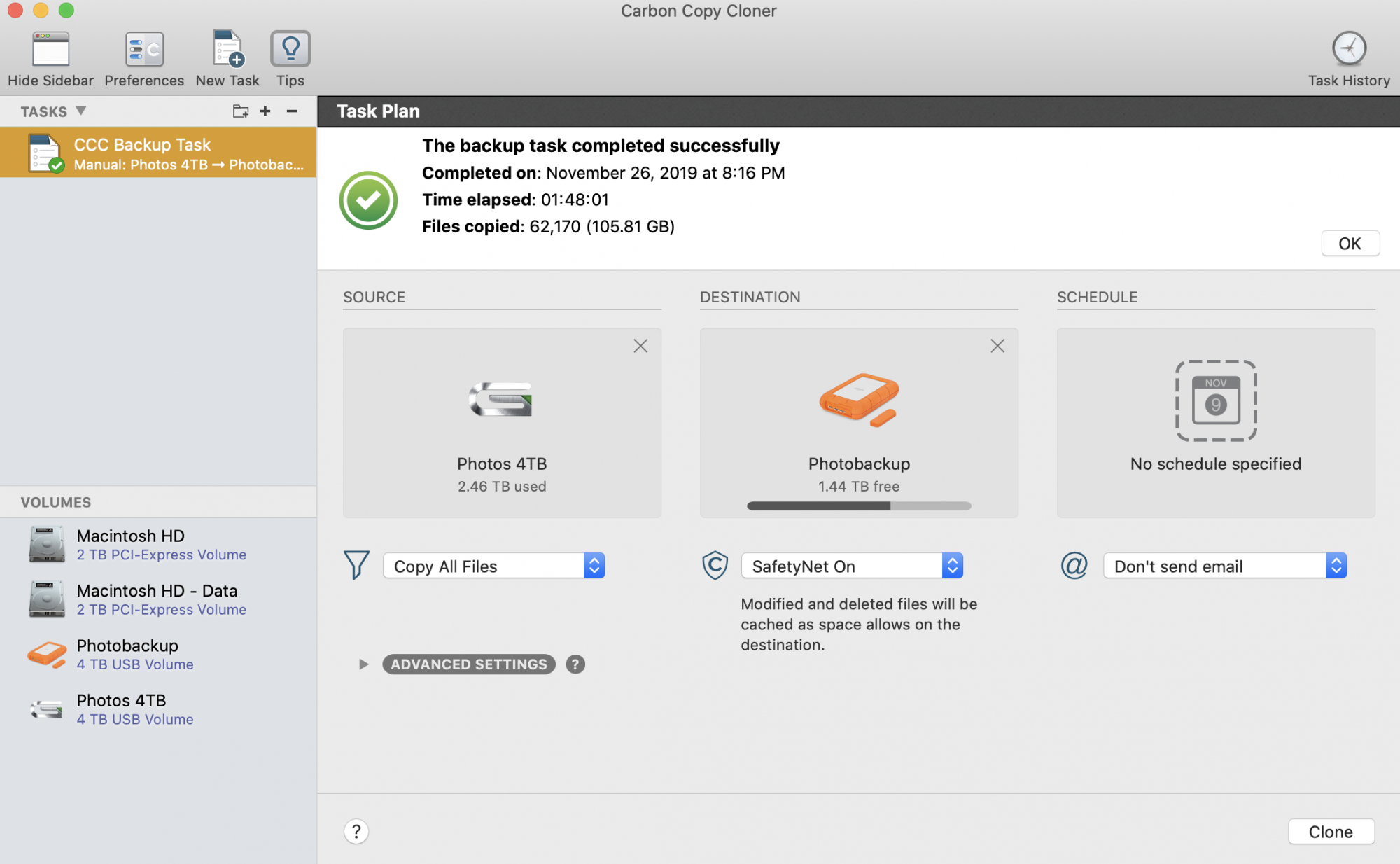The height and width of the screenshot is (864, 1400).
Task: Open Task History clock icon
Action: pyautogui.click(x=1349, y=49)
